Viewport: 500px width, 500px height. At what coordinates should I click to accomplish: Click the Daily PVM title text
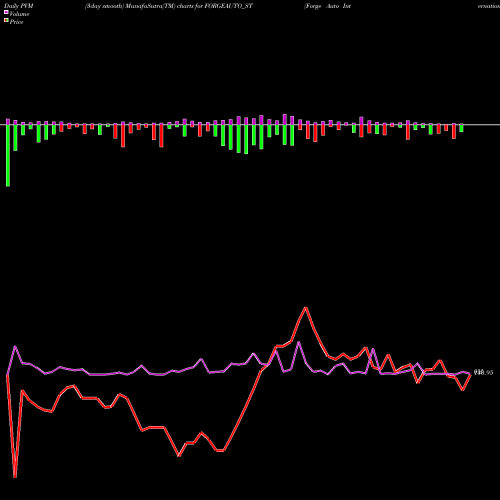(19, 6)
